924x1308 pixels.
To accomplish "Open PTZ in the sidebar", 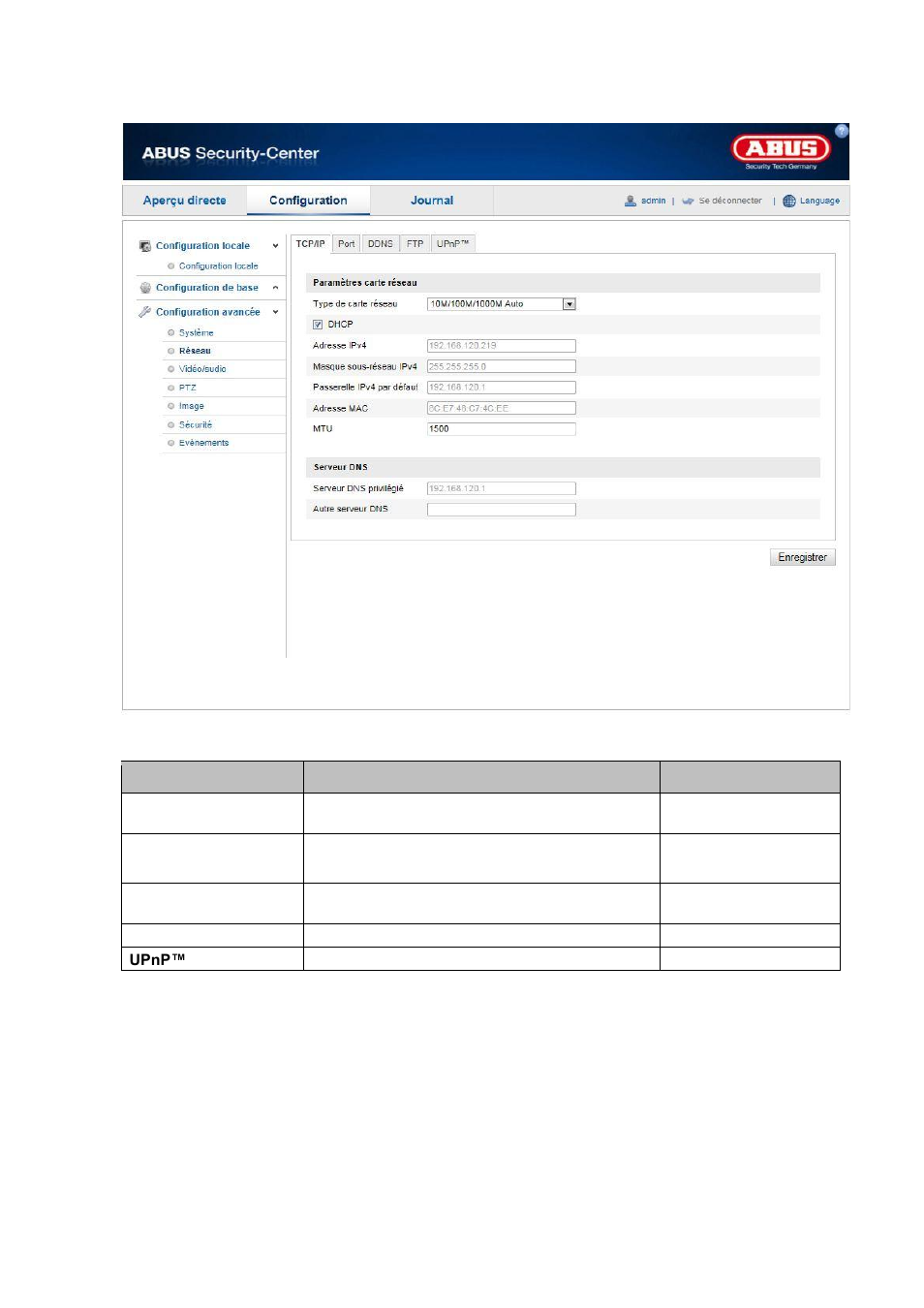I will tap(188, 388).
